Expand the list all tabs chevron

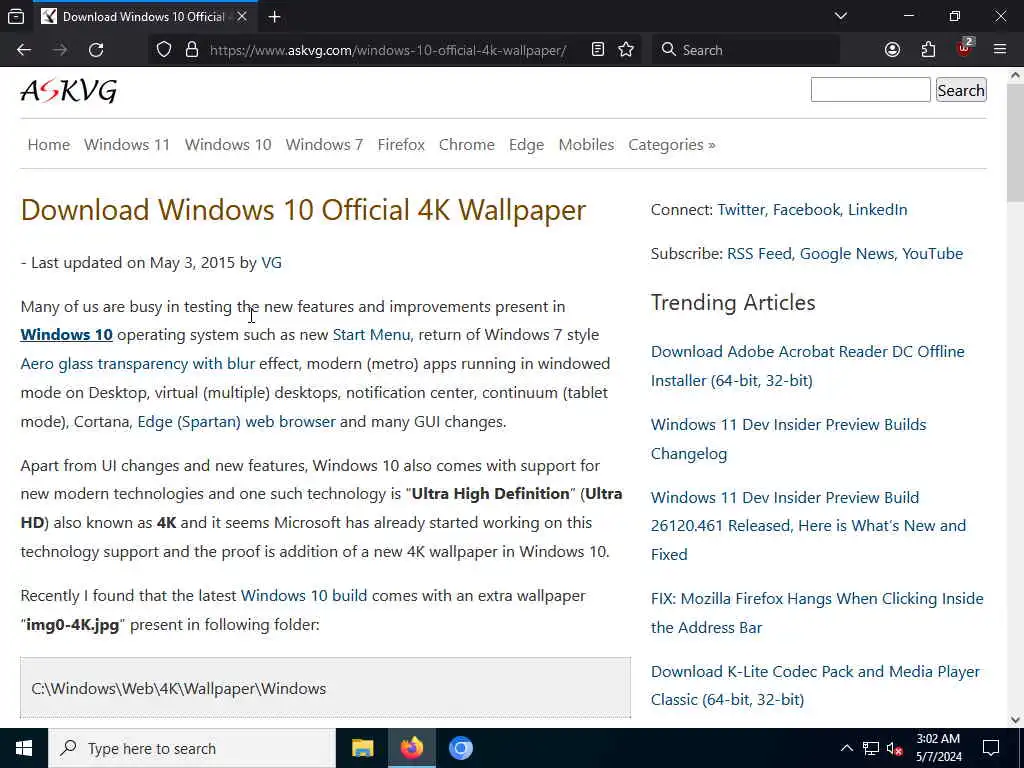pos(840,16)
